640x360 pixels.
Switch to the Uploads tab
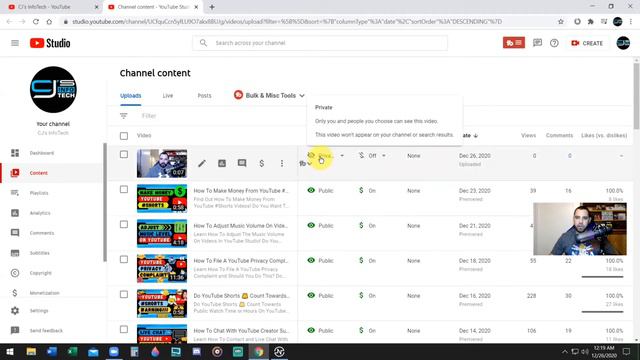pos(131,96)
